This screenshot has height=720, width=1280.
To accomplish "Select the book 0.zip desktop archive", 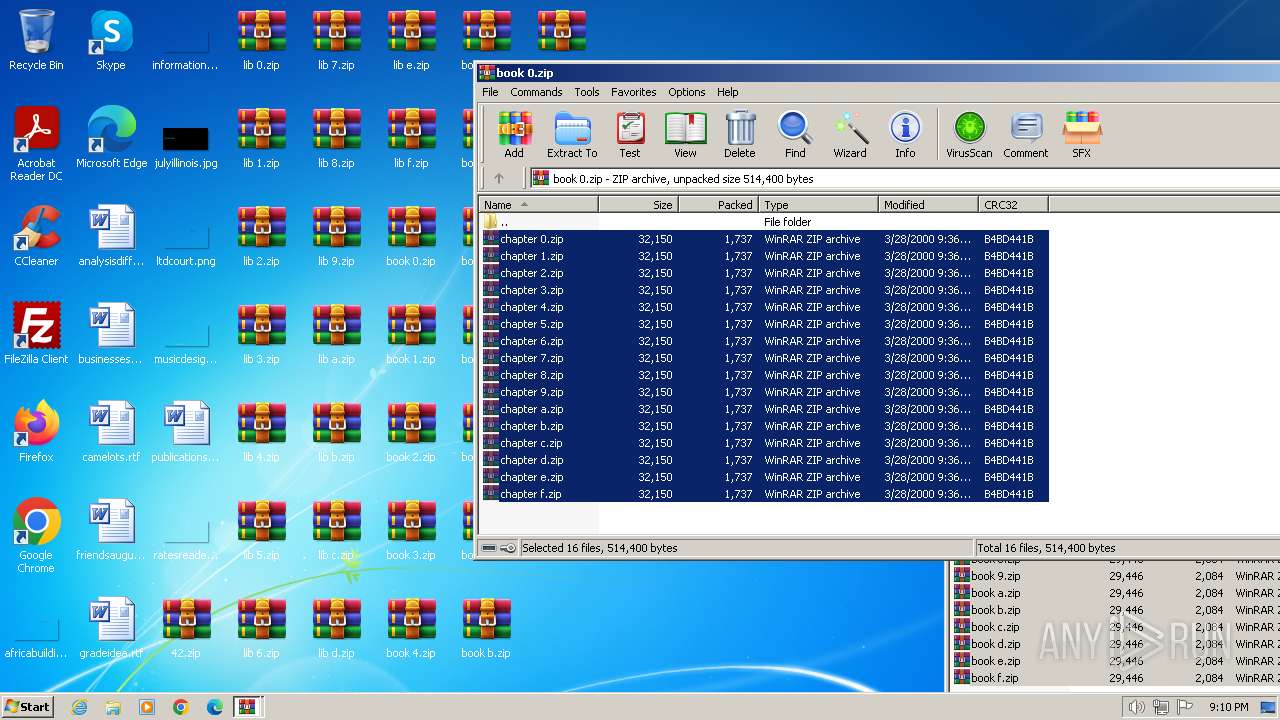I will point(411,236).
